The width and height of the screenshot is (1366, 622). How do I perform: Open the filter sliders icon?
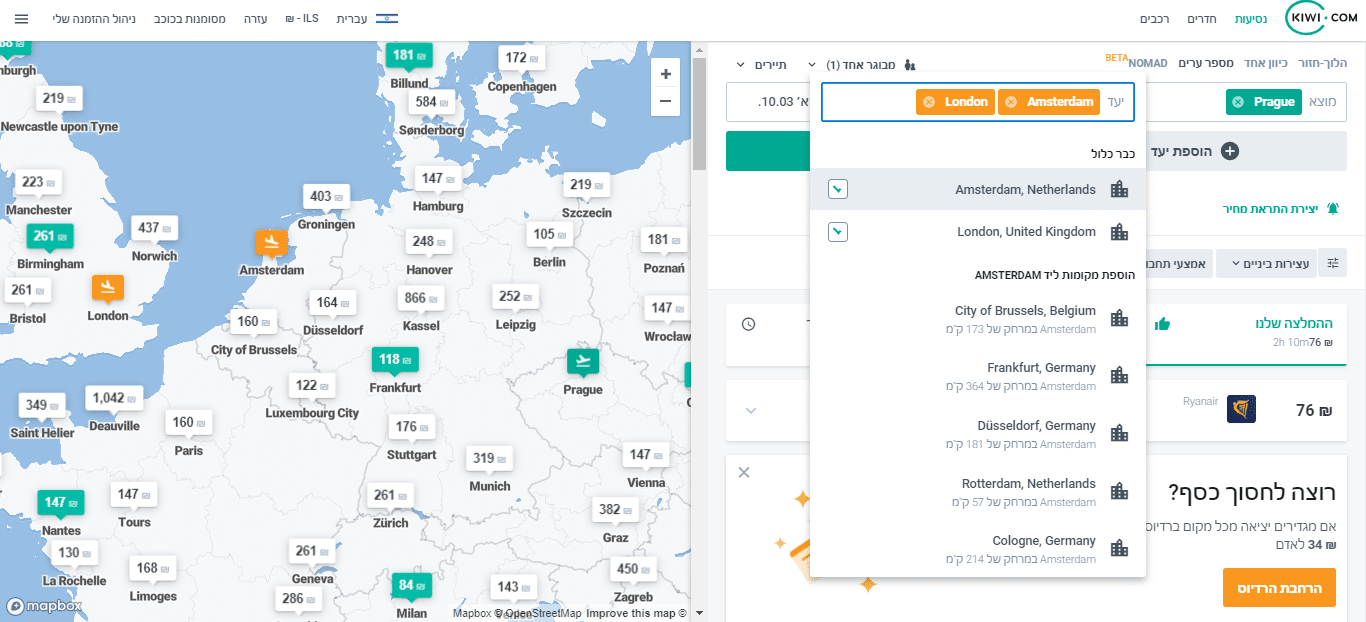click(x=1333, y=263)
